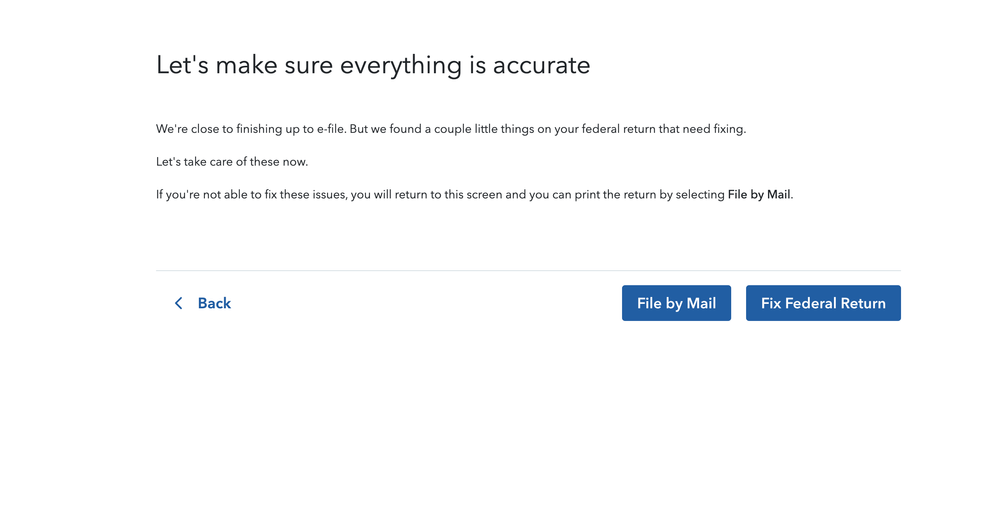Select the Fix Federal Return button
Image resolution: width=999 pixels, height=519 pixels.
(x=823, y=303)
